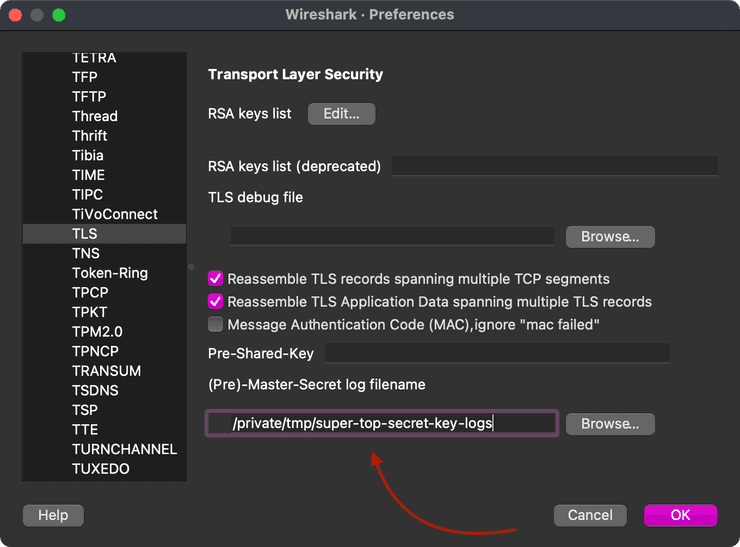Select TPNCP protocol entry

coord(104,351)
